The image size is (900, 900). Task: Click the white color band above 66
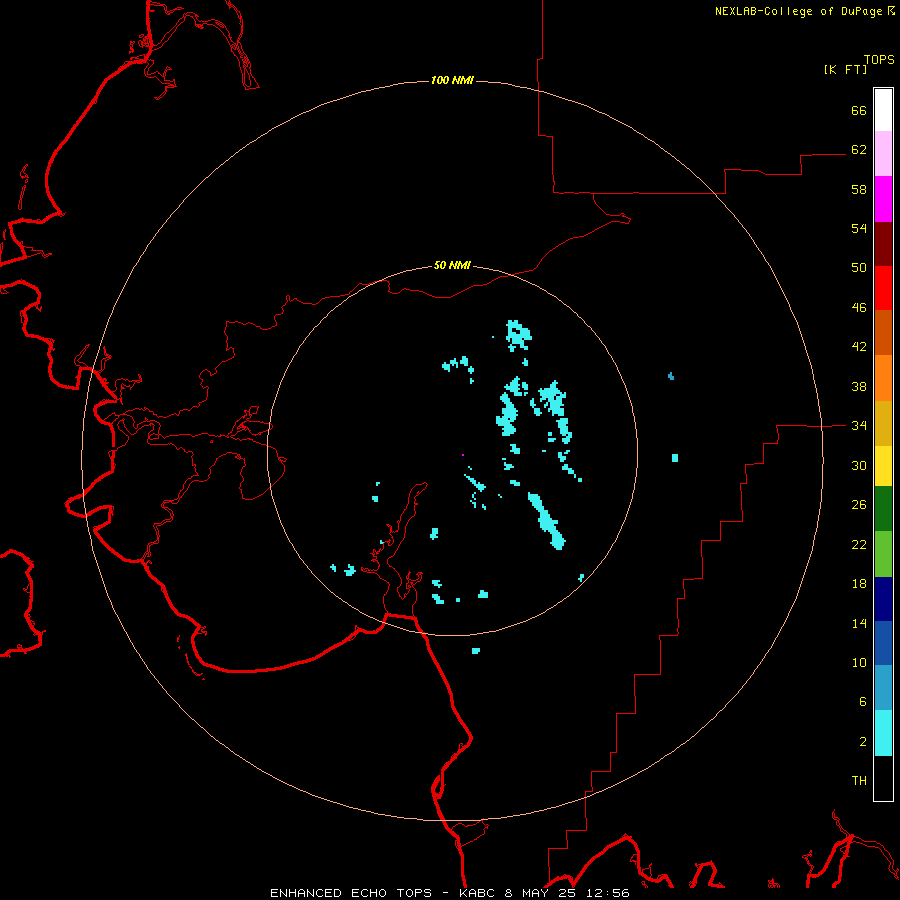point(883,110)
